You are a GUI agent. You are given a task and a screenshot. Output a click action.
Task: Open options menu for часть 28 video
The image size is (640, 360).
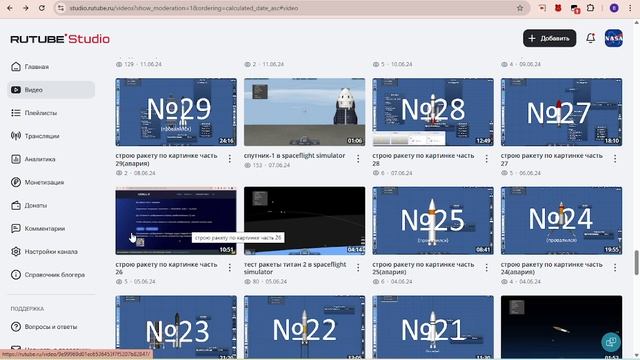(487, 159)
